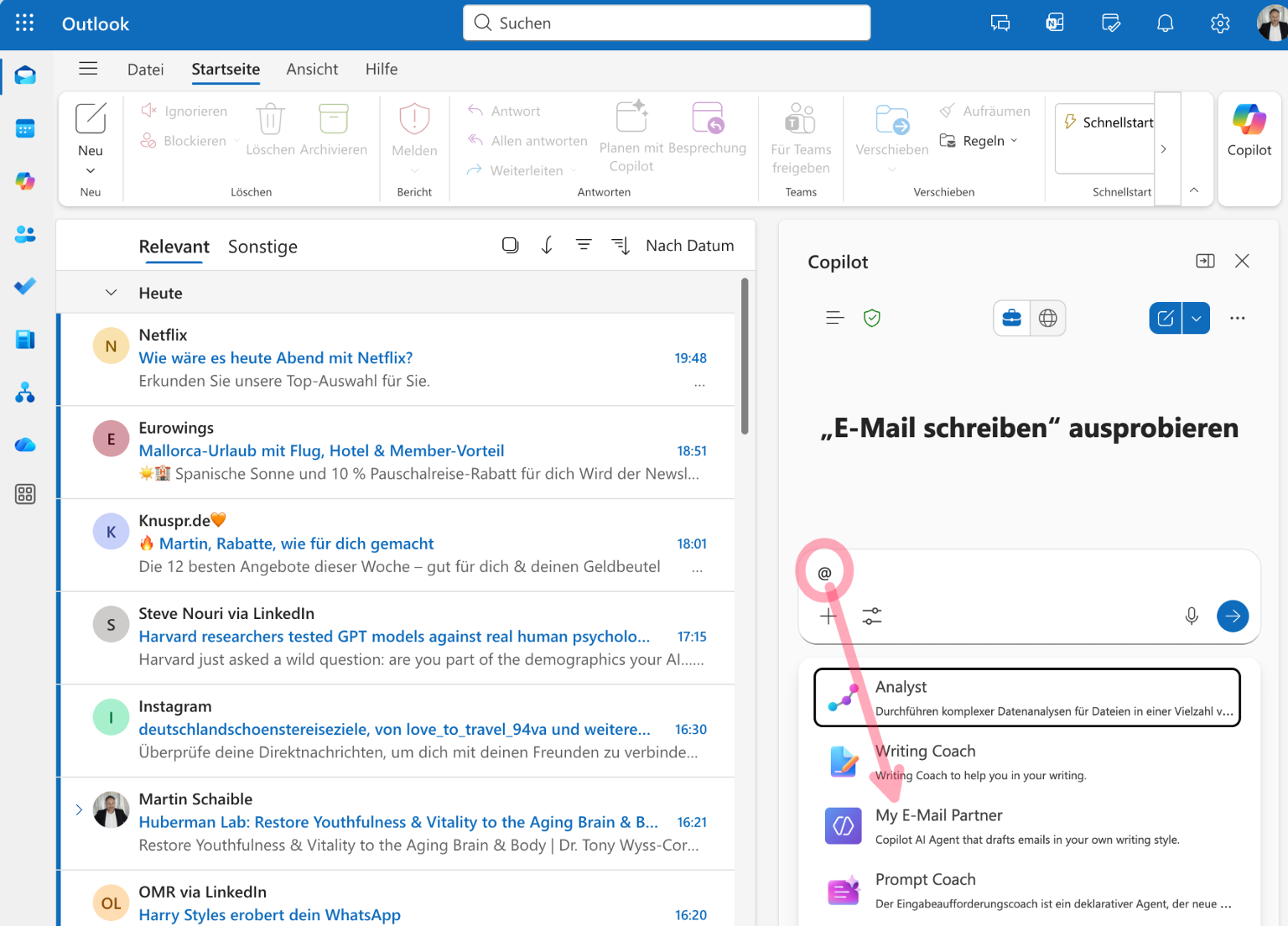This screenshot has width=1288, height=926.
Task: Open Microsoft To Do checkmark icon
Action: [x=25, y=286]
